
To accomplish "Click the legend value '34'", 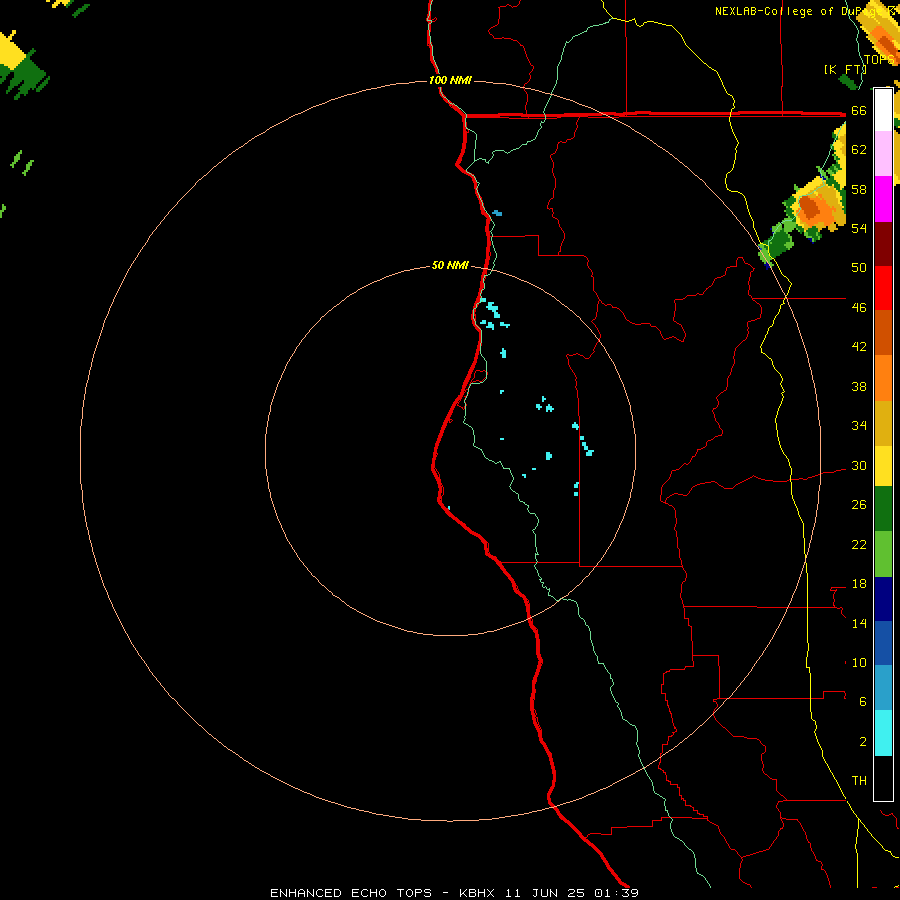I will click(x=859, y=426).
